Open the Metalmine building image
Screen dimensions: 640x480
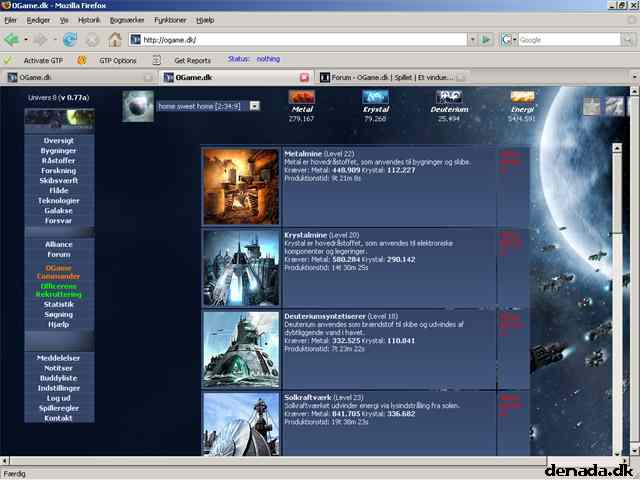click(x=241, y=186)
